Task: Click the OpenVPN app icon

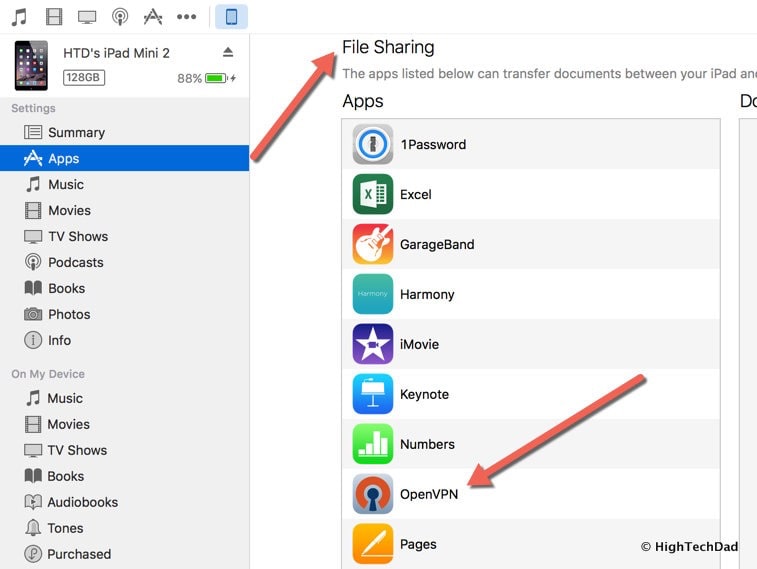Action: [372, 494]
